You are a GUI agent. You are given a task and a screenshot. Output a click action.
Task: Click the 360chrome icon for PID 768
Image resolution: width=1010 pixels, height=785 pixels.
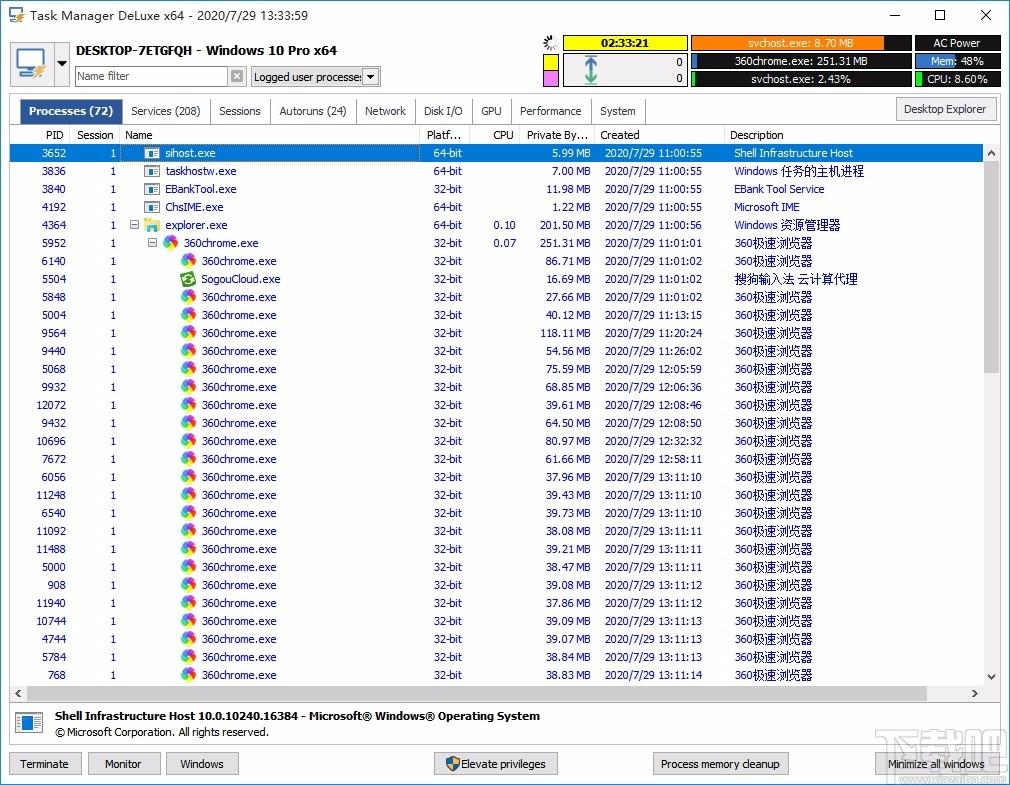[189, 675]
